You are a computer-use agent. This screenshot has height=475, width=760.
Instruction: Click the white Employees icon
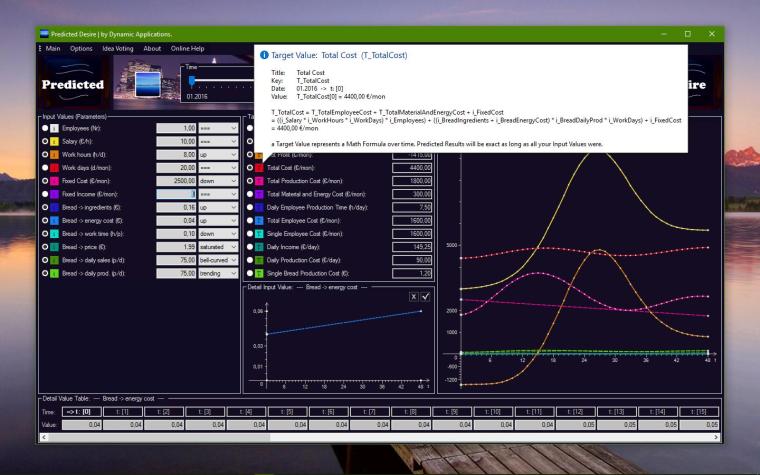tap(54, 128)
